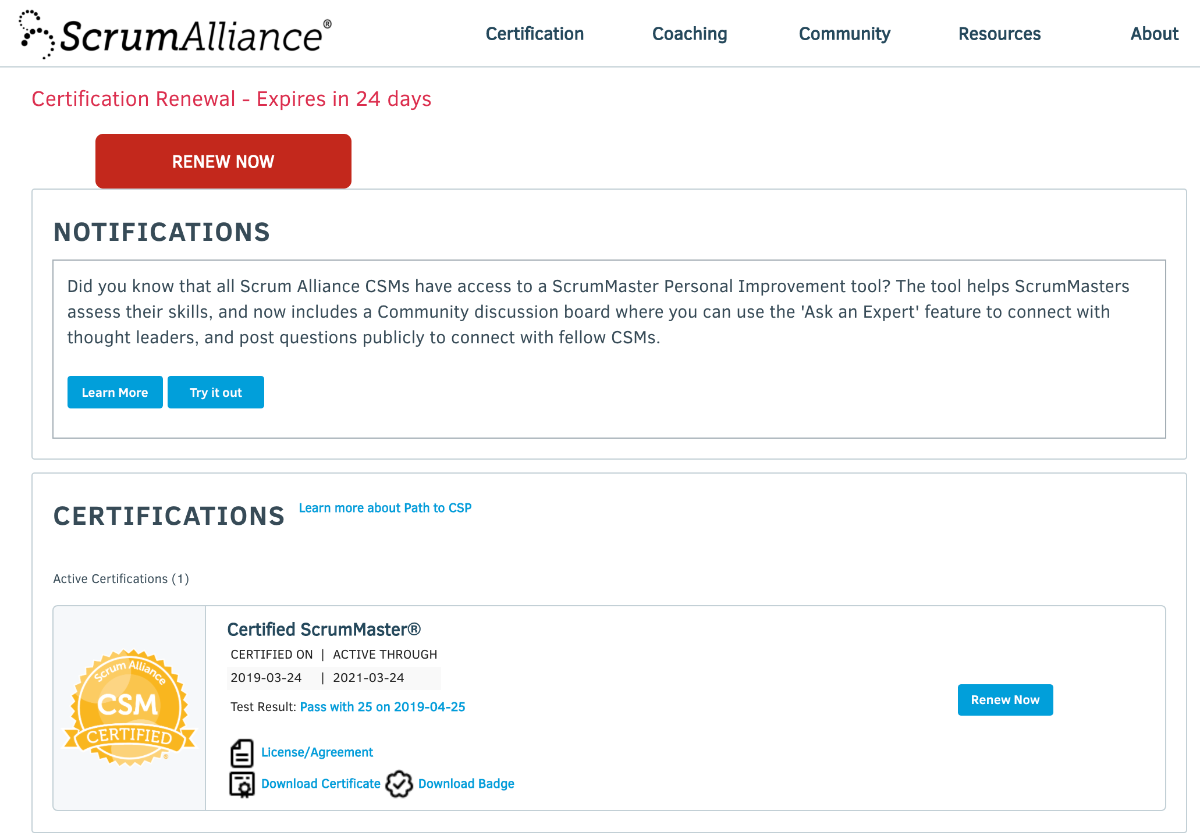
Task: Open the About menu
Action: click(x=1154, y=34)
